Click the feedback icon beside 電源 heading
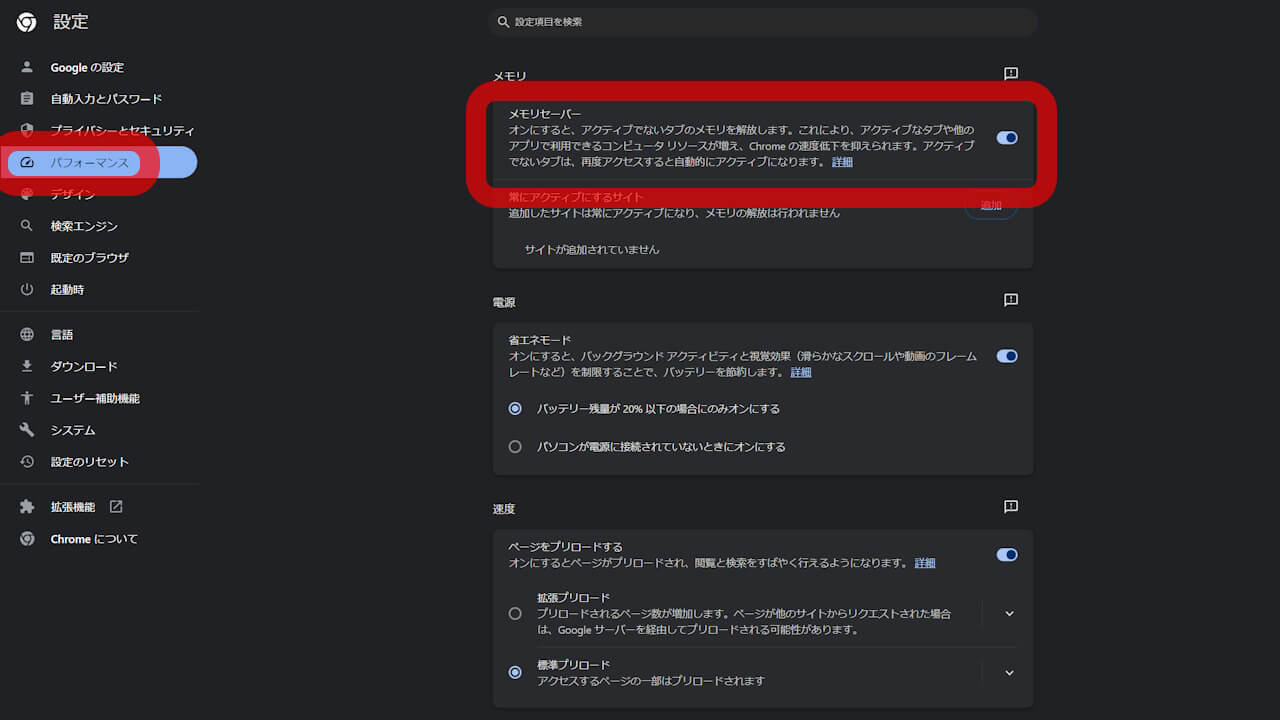The image size is (1280, 720). (1010, 299)
